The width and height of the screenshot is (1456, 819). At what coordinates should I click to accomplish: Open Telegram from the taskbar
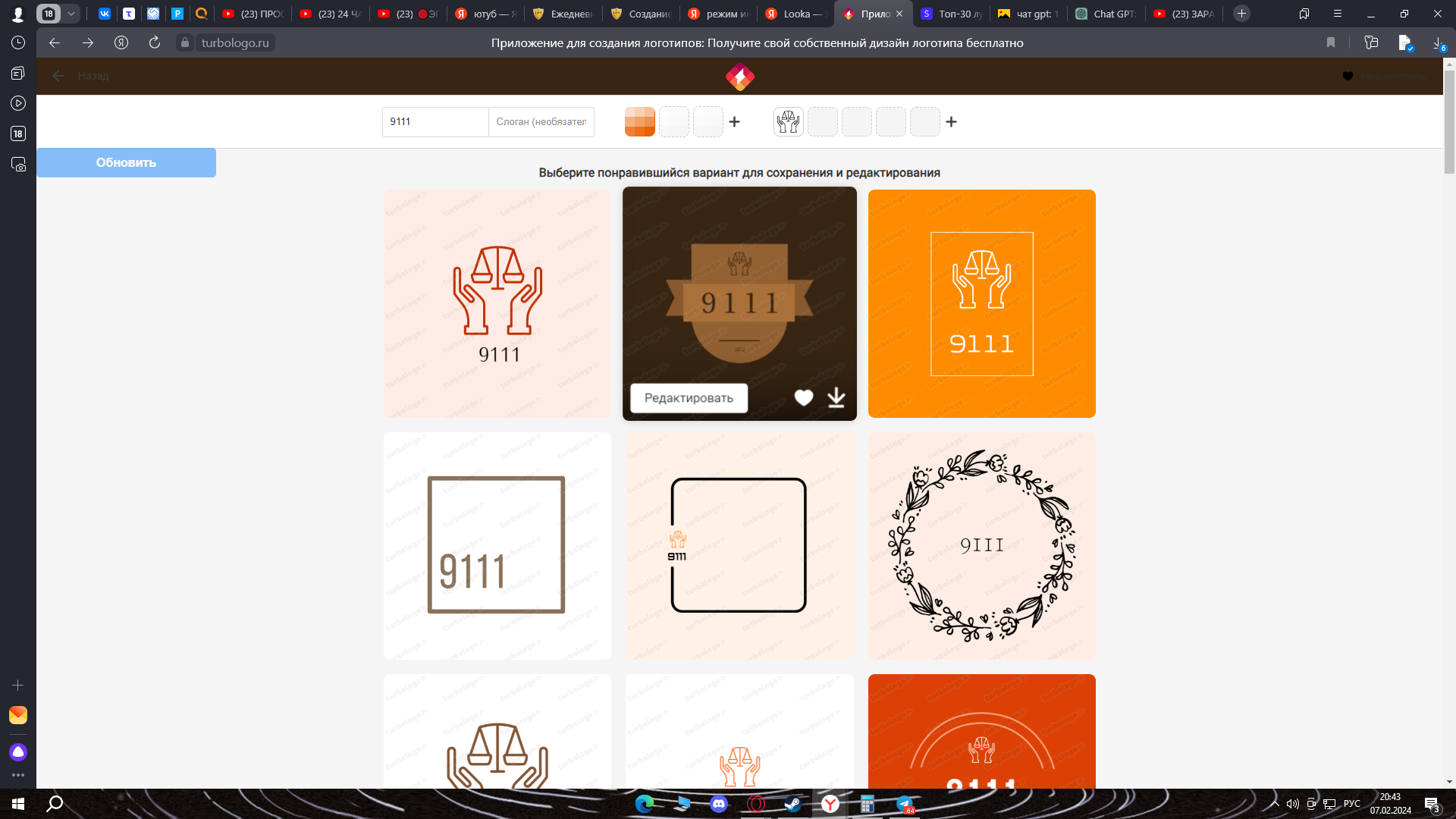pos(904,804)
